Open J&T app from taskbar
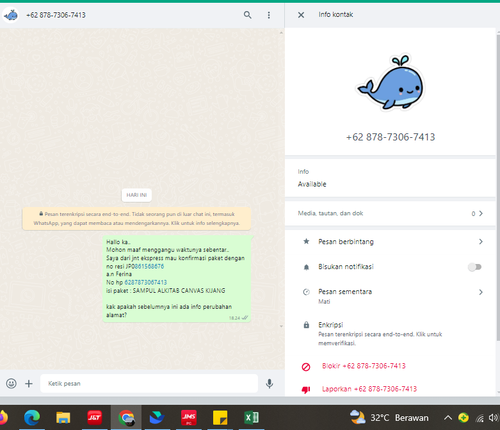 click(94, 418)
